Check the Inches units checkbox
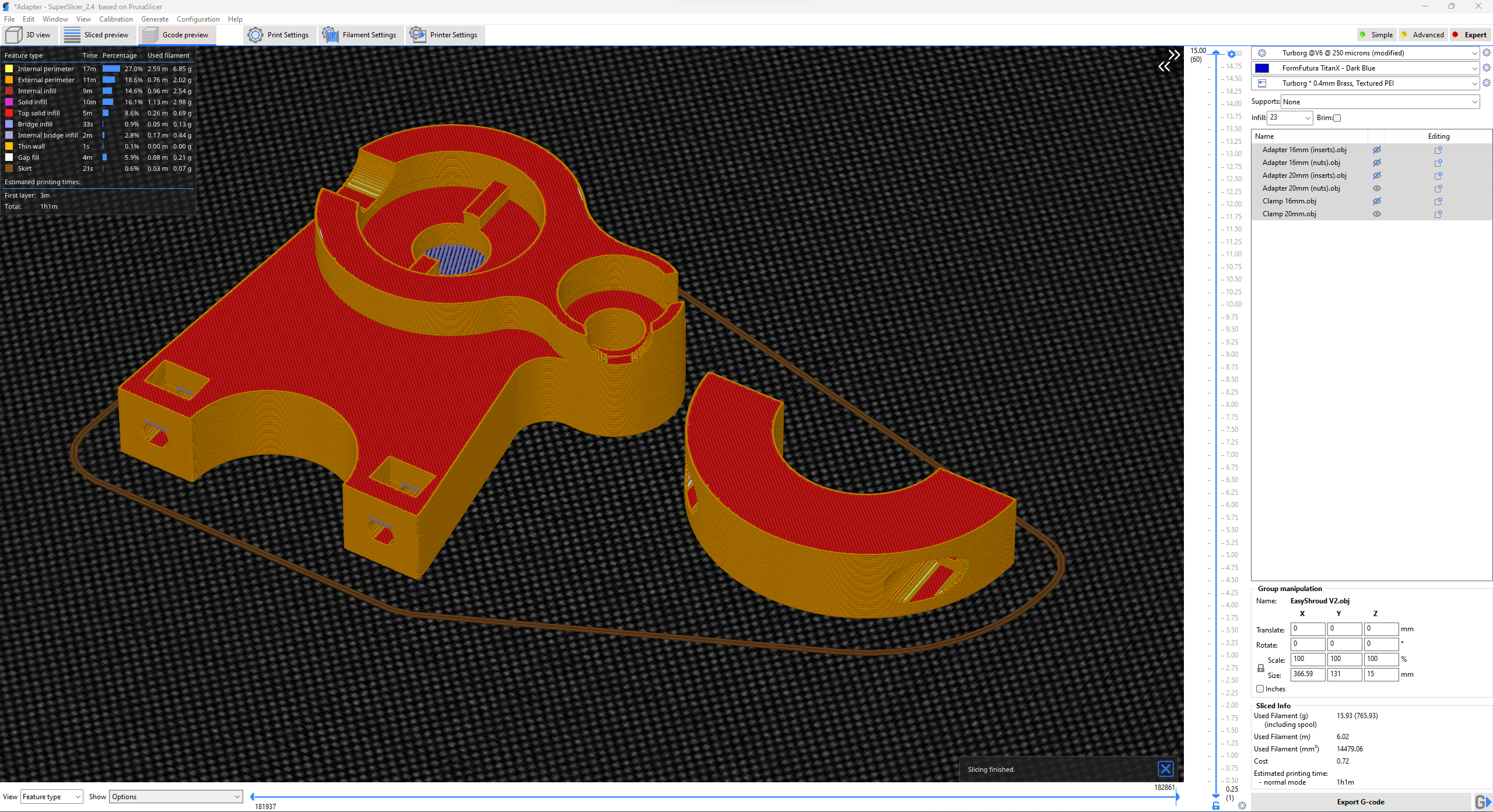This screenshot has width=1493, height=812. click(x=1260, y=689)
